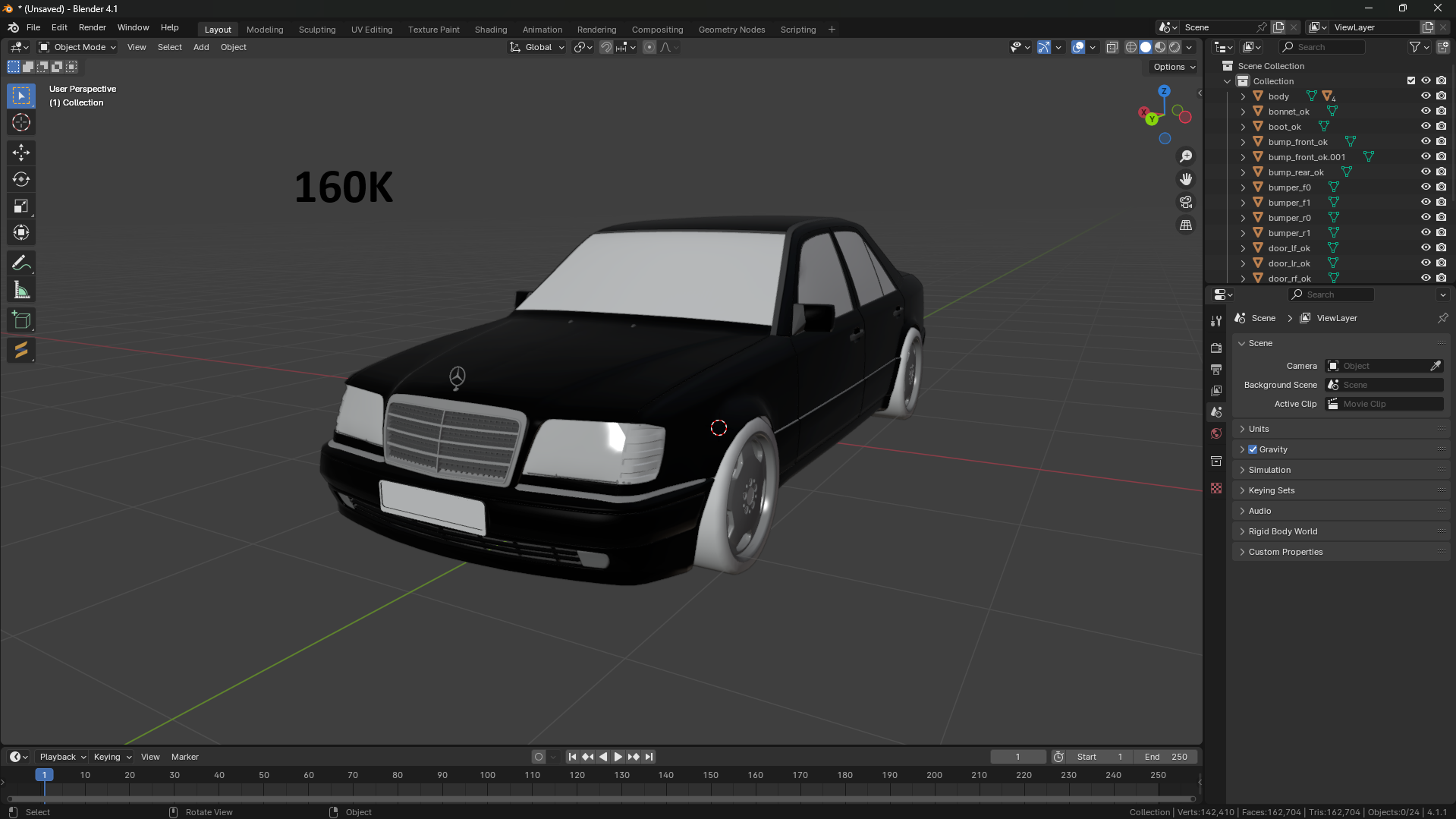The width and height of the screenshot is (1456, 819).
Task: Click the current frame number field
Action: click(x=1018, y=757)
